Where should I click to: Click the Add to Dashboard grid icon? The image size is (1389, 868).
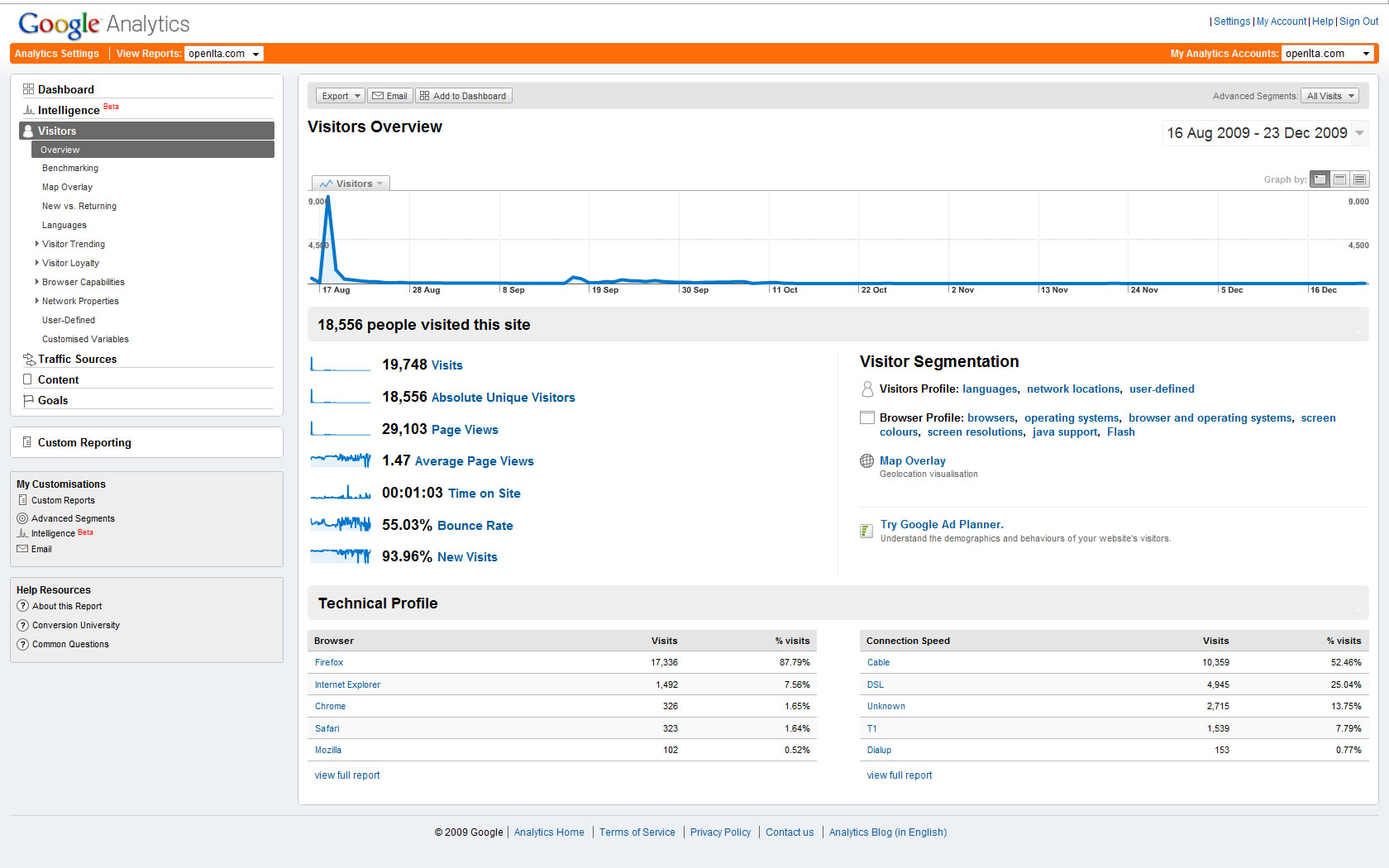[x=424, y=96]
